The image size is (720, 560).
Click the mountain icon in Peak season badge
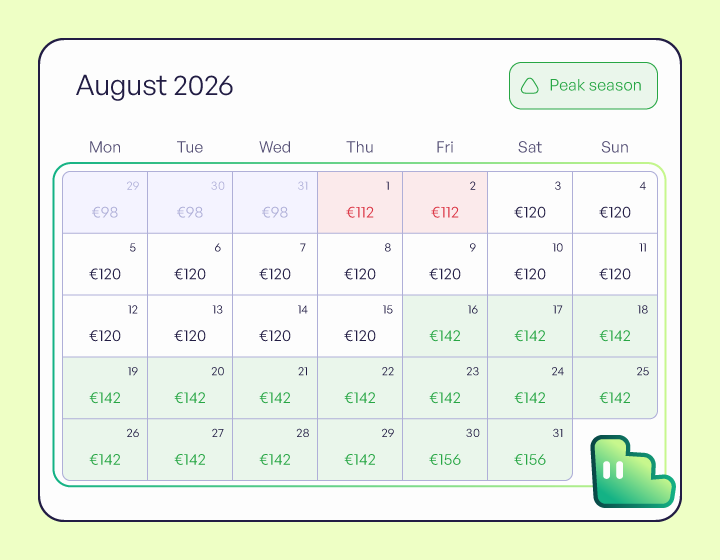click(529, 86)
